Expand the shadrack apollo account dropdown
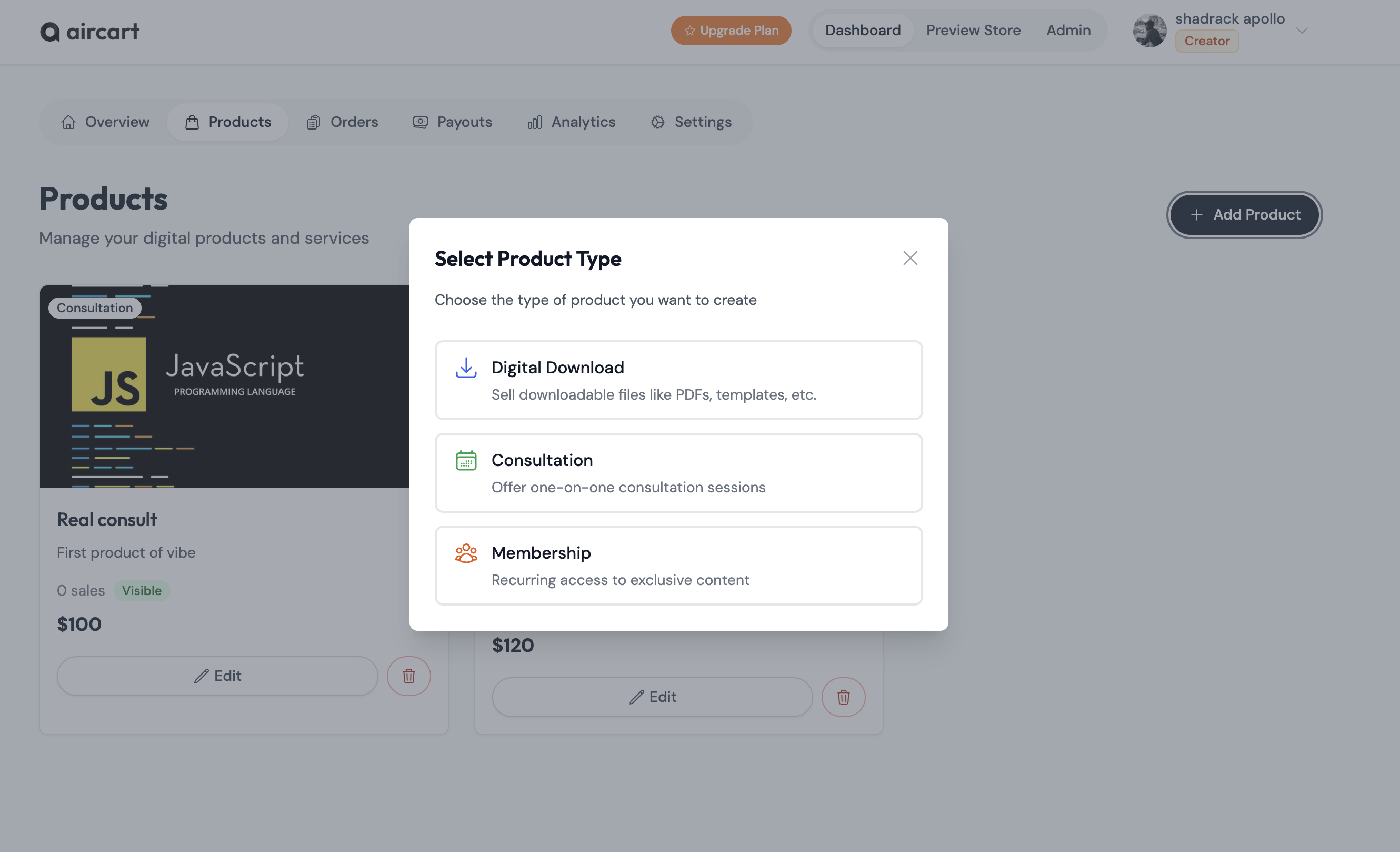1400x852 pixels. pos(1302,31)
